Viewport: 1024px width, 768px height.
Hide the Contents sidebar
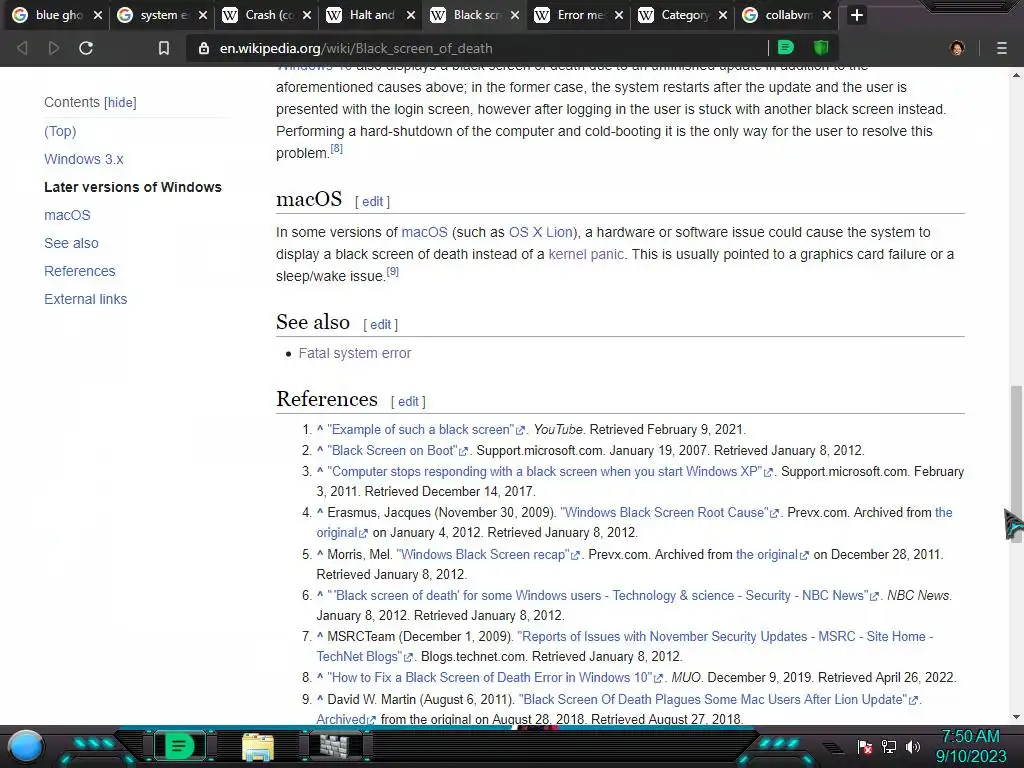pos(120,103)
